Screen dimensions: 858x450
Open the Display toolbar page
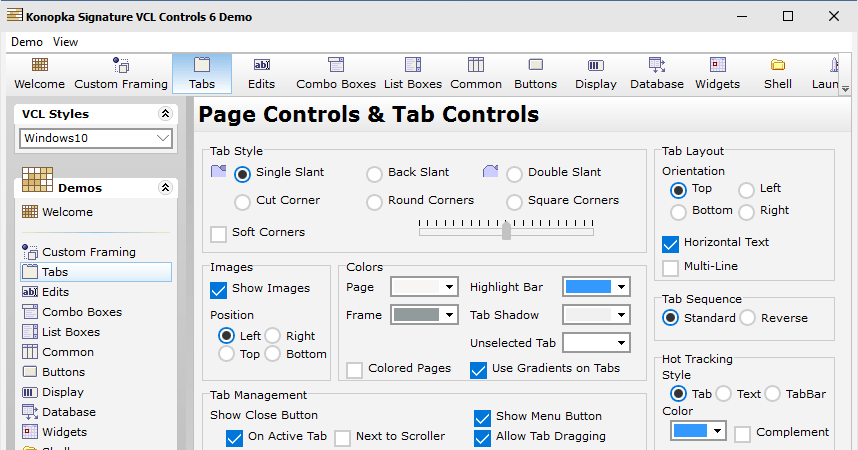(596, 74)
